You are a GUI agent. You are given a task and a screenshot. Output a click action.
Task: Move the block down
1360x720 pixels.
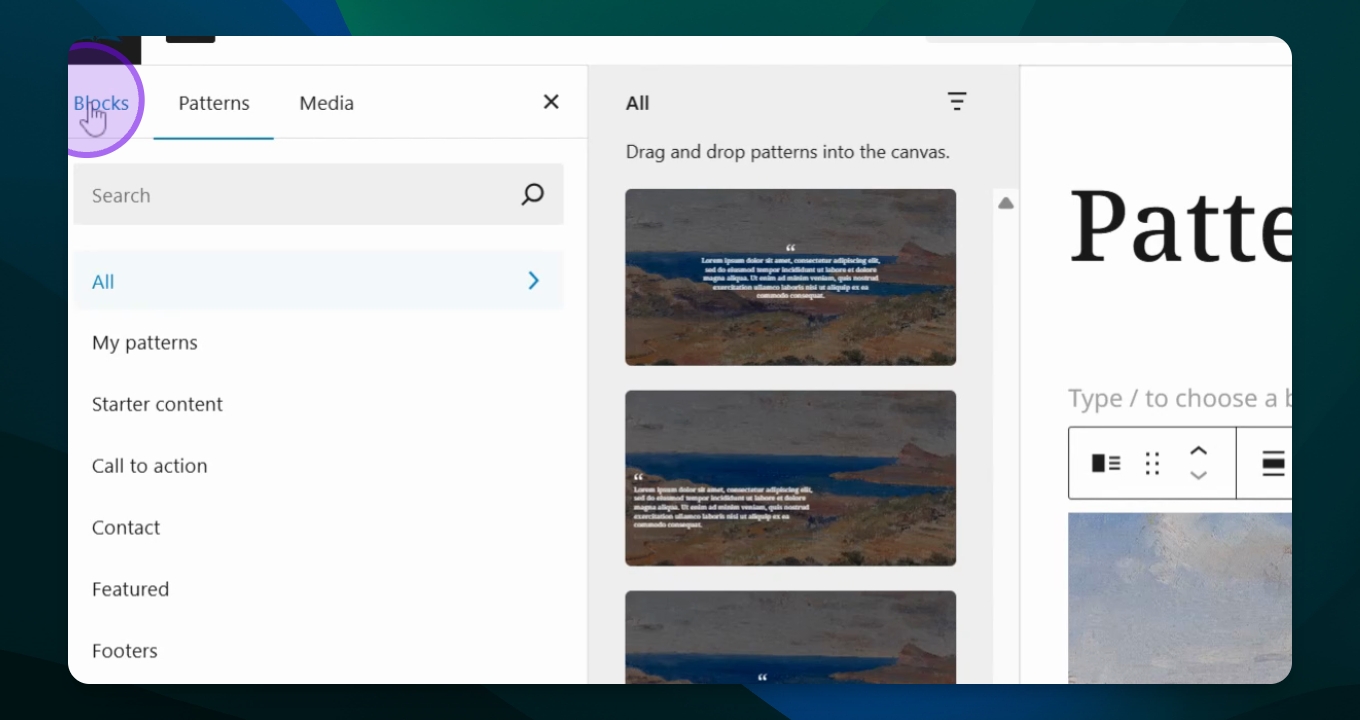(x=1198, y=475)
